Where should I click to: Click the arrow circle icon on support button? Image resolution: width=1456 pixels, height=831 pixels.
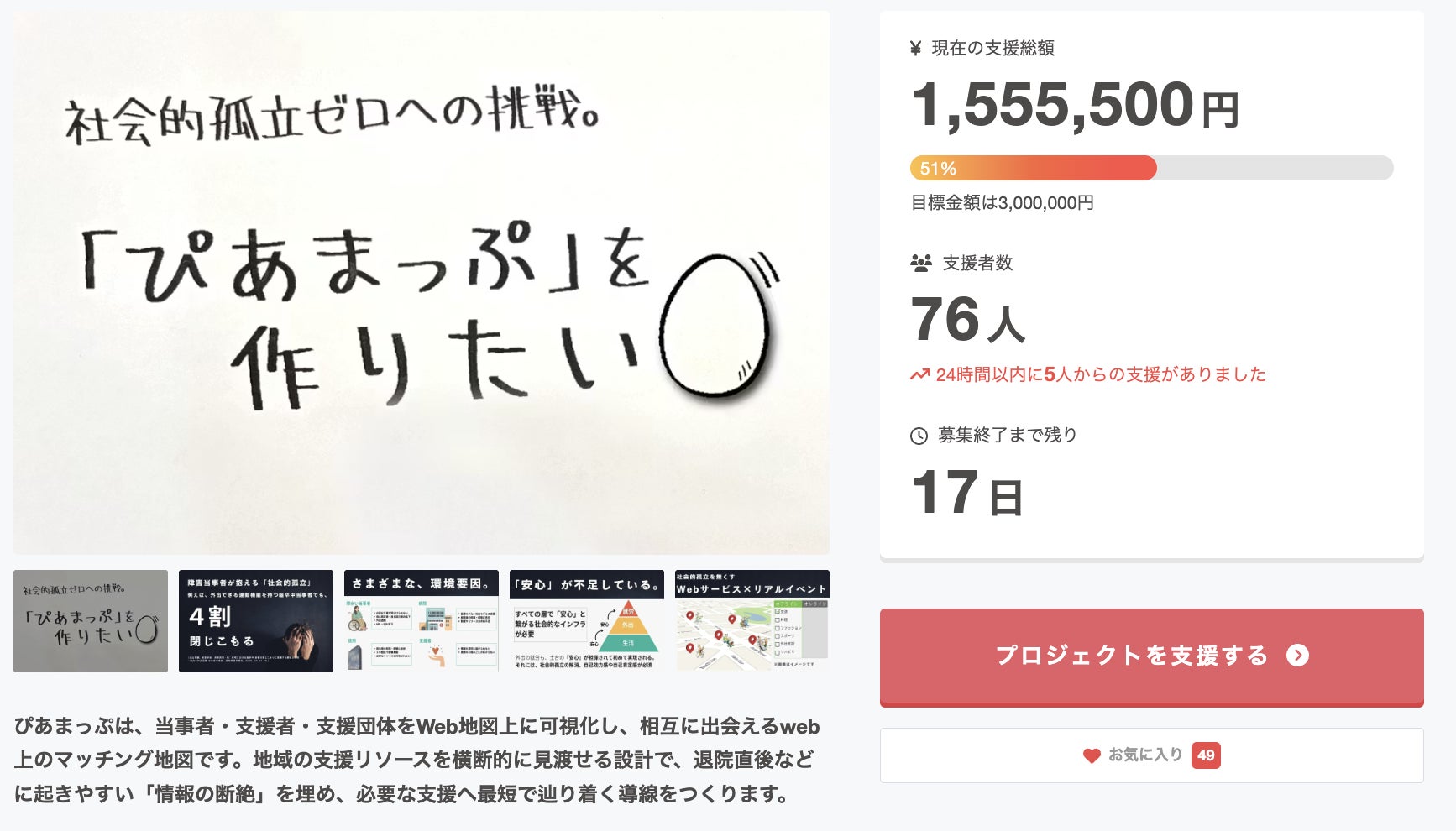1297,656
